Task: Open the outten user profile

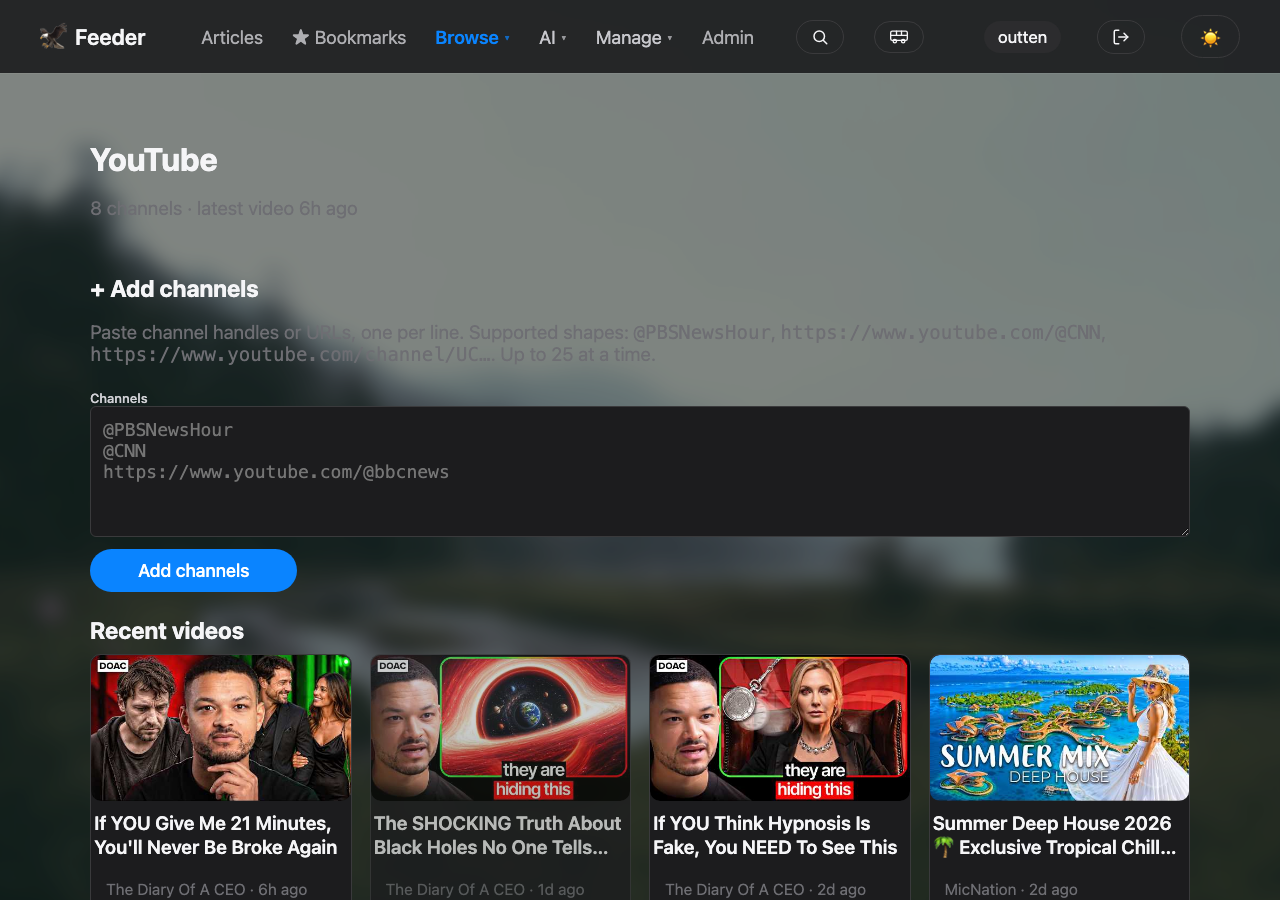Action: coord(1022,37)
